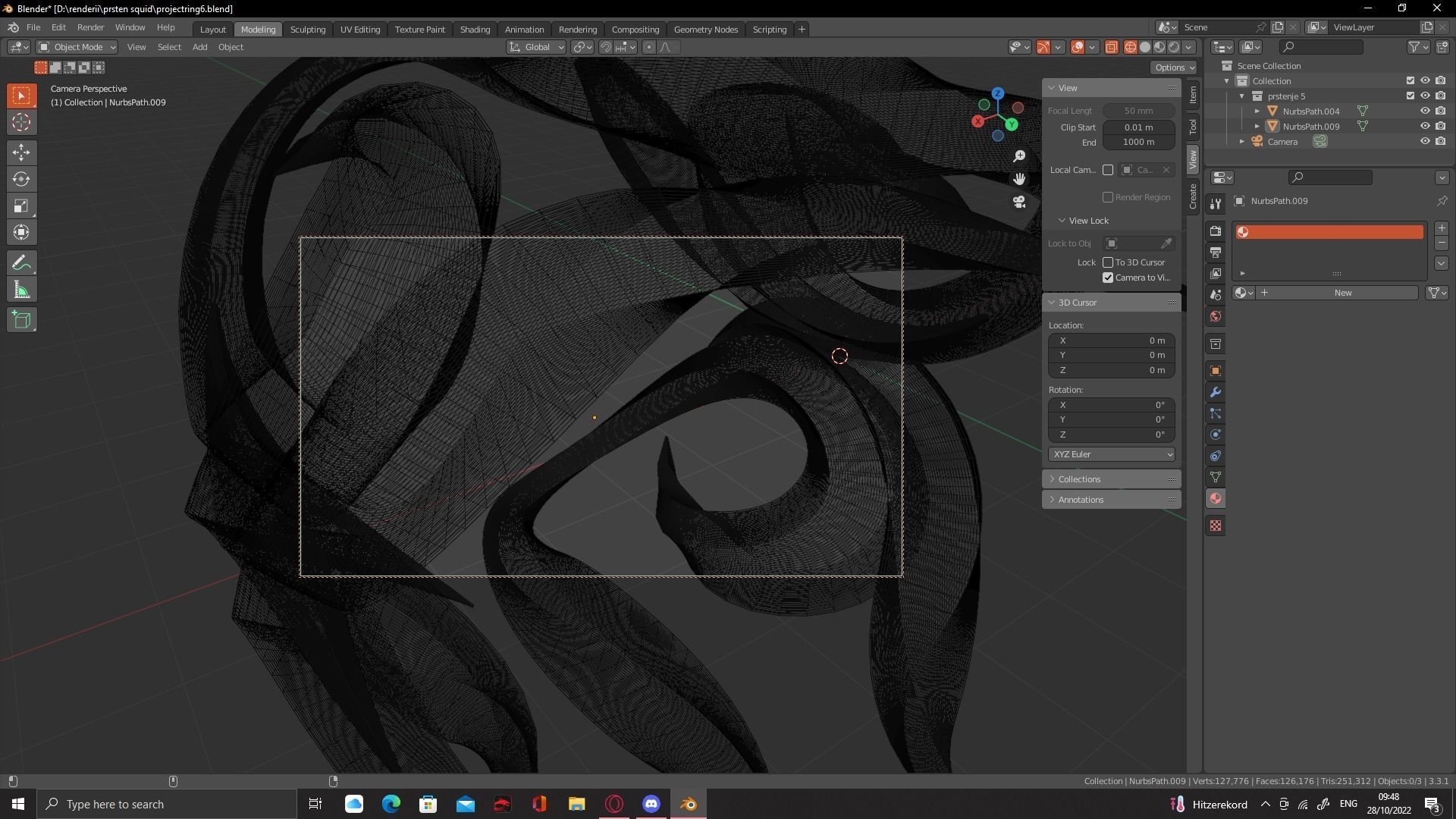Activate the Annotate tool
The height and width of the screenshot is (819, 1456).
[x=21, y=263]
